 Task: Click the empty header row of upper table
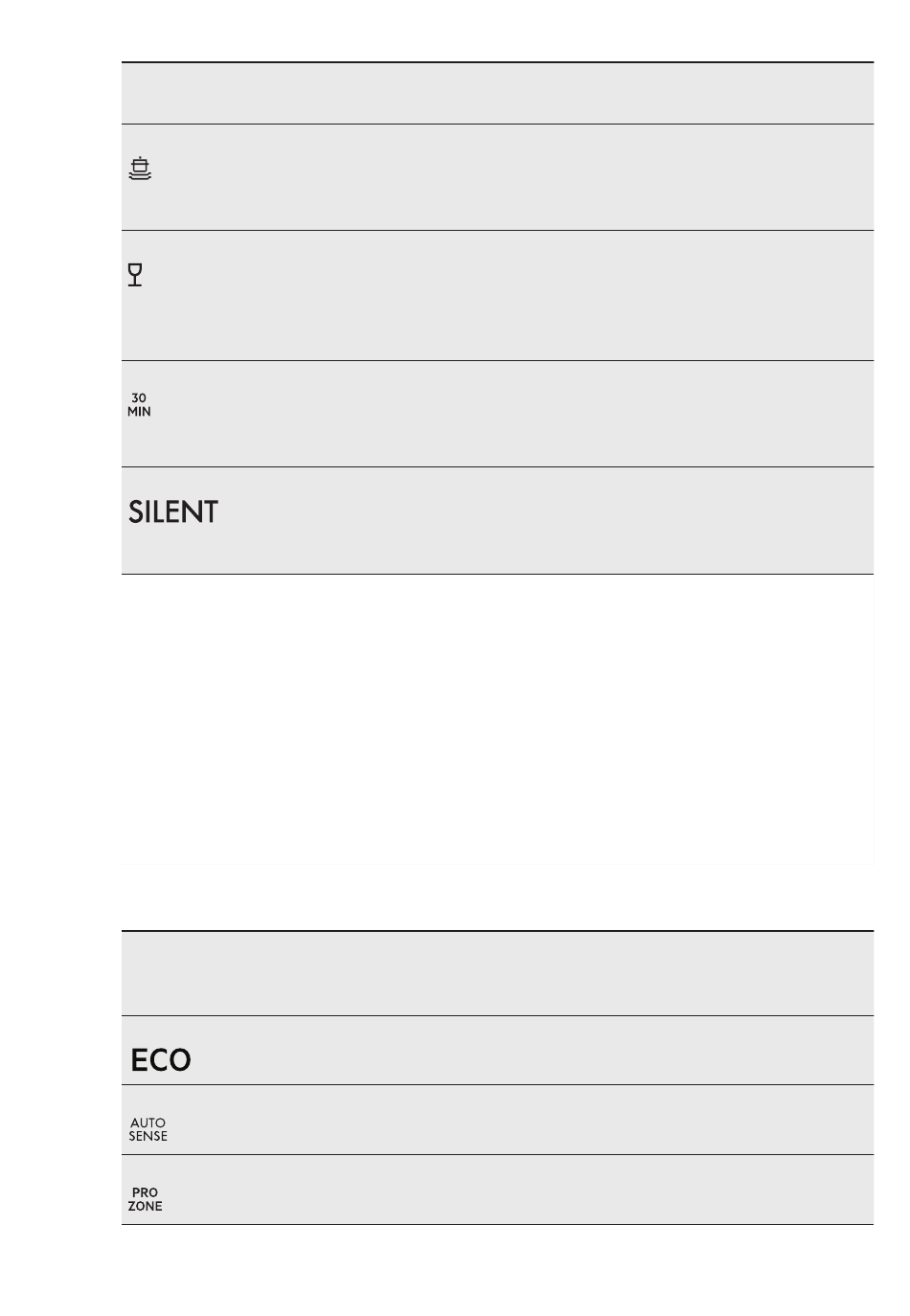497,93
